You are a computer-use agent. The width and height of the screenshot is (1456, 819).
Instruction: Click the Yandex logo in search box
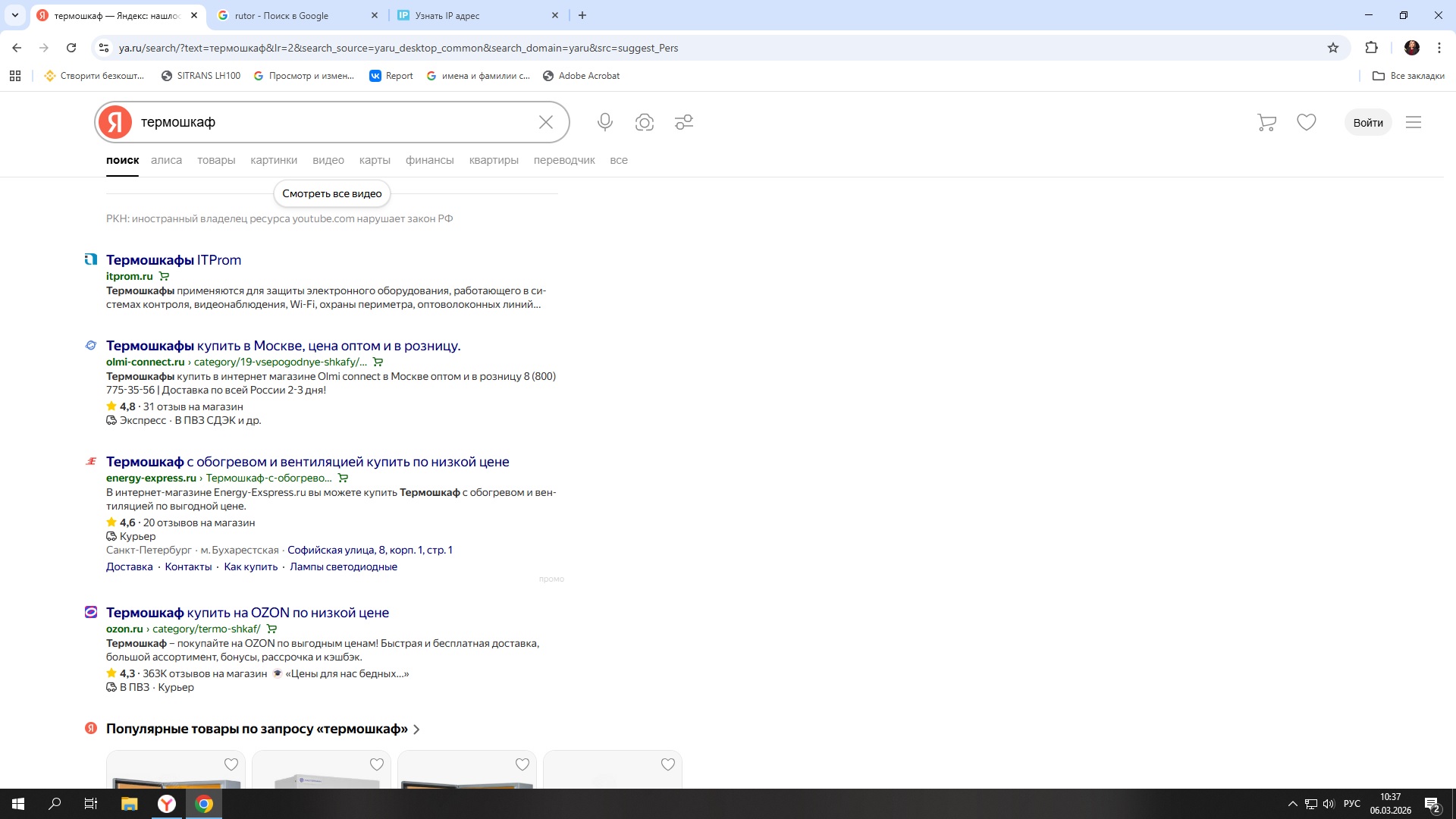pyautogui.click(x=115, y=122)
